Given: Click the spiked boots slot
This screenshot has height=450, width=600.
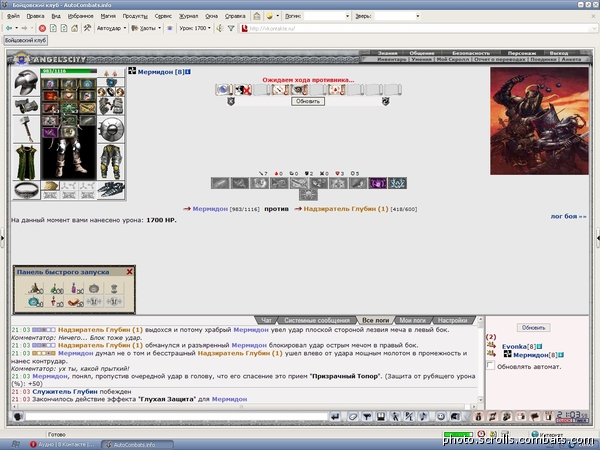Looking at the screenshot, I should point(111,190).
